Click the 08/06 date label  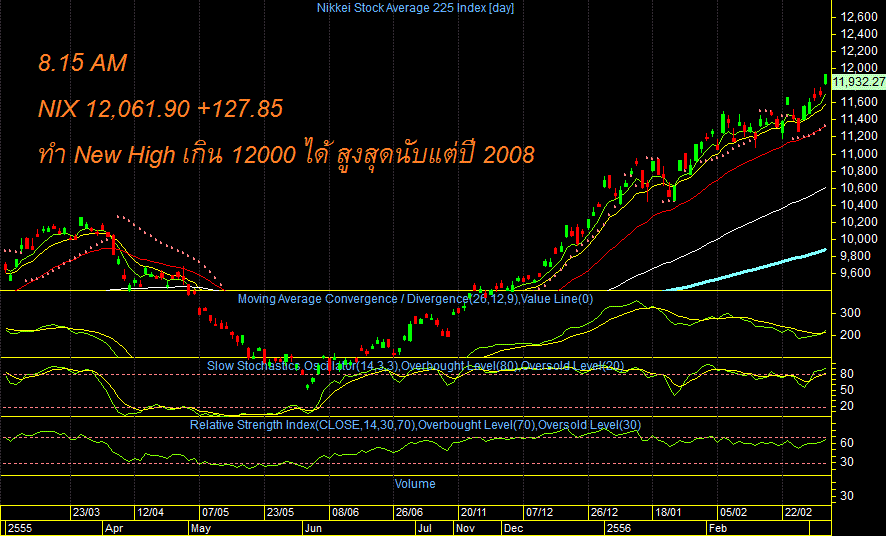point(345,512)
